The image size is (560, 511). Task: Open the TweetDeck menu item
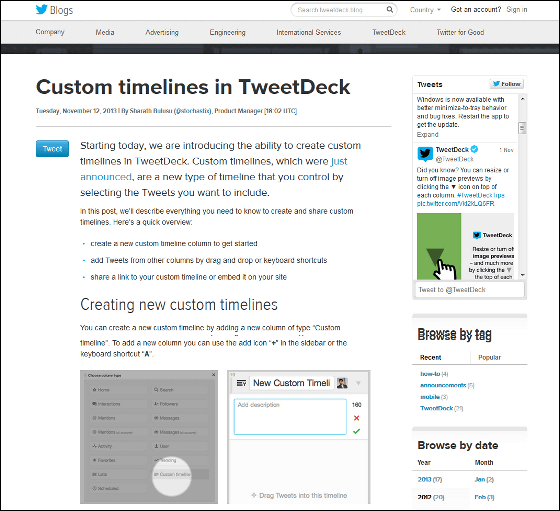pyautogui.click(x=389, y=32)
